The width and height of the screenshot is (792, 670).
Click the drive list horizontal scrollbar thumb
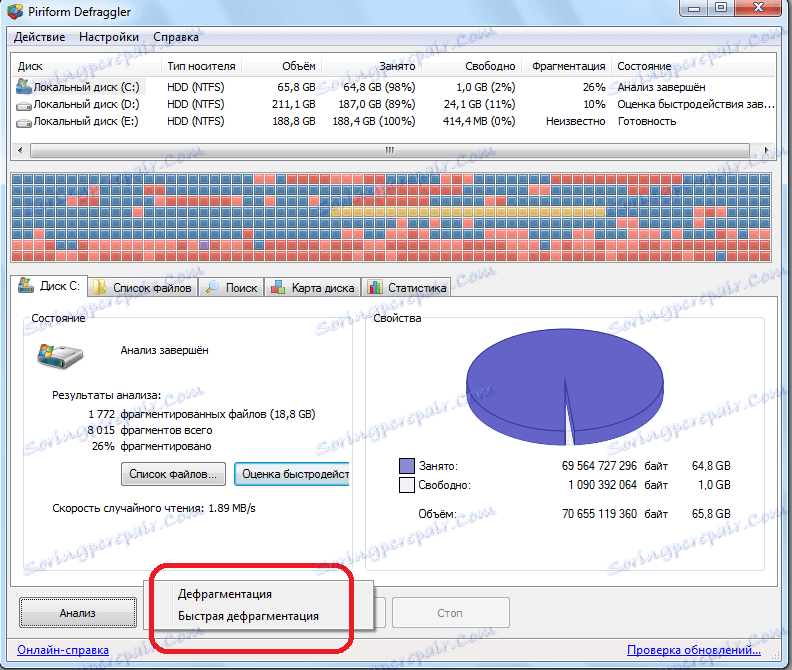tap(389, 150)
